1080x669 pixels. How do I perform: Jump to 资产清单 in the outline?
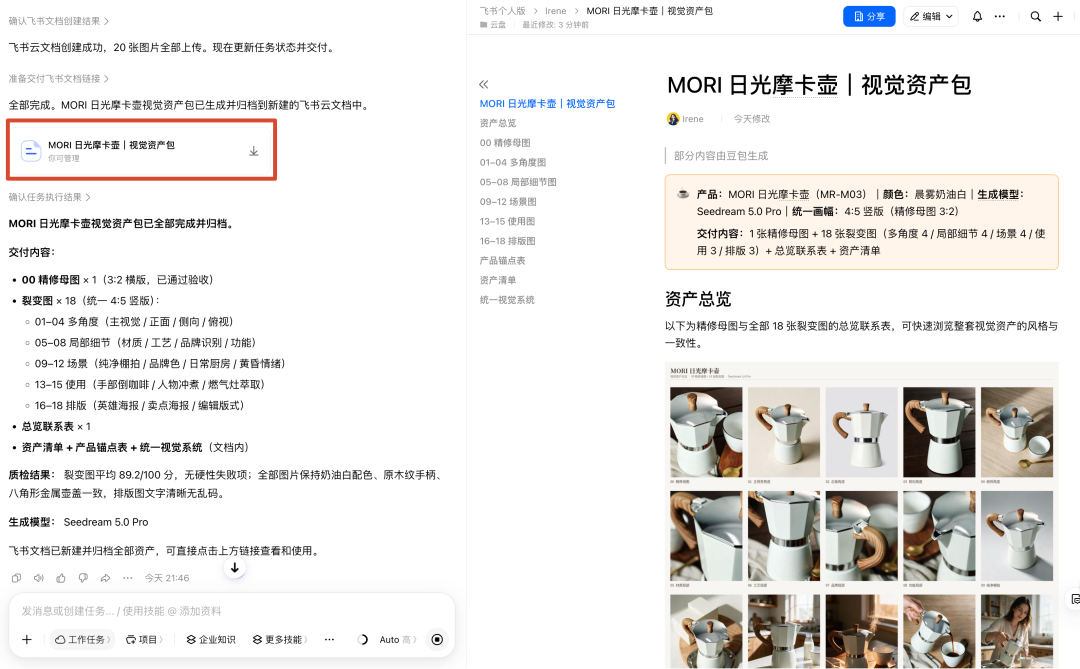coord(498,280)
